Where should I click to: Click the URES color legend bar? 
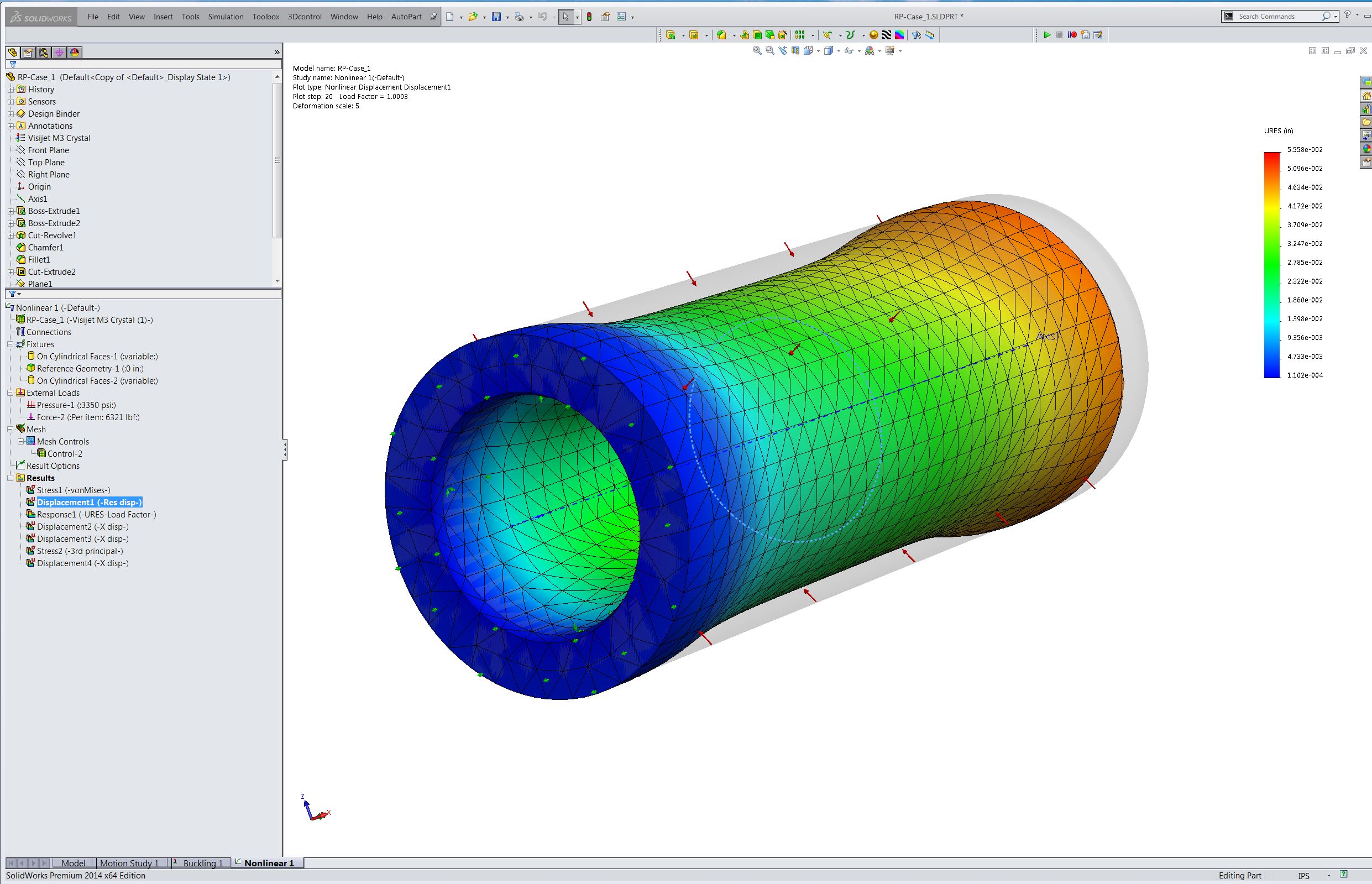click(1272, 265)
